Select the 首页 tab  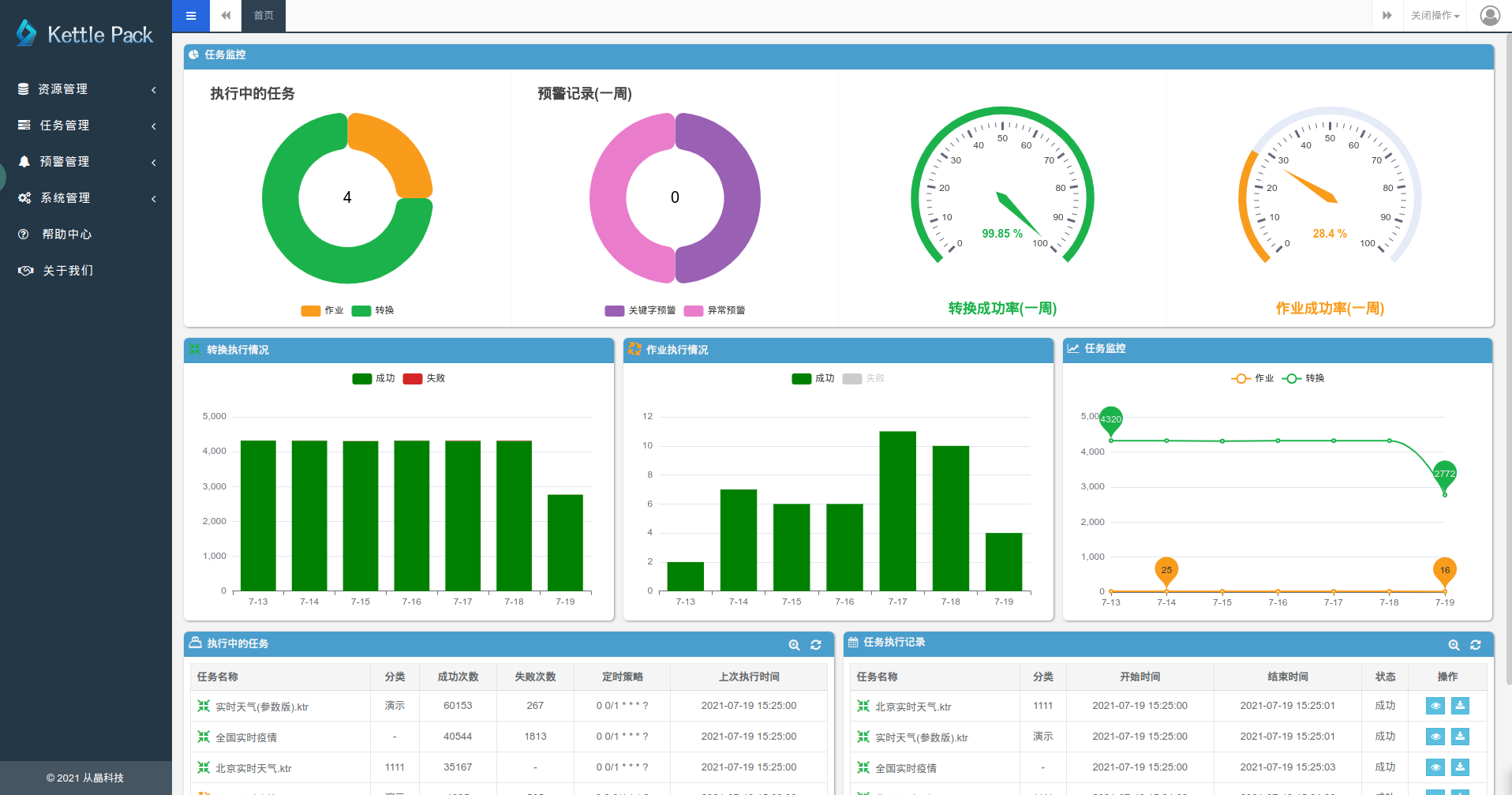pyautogui.click(x=264, y=15)
